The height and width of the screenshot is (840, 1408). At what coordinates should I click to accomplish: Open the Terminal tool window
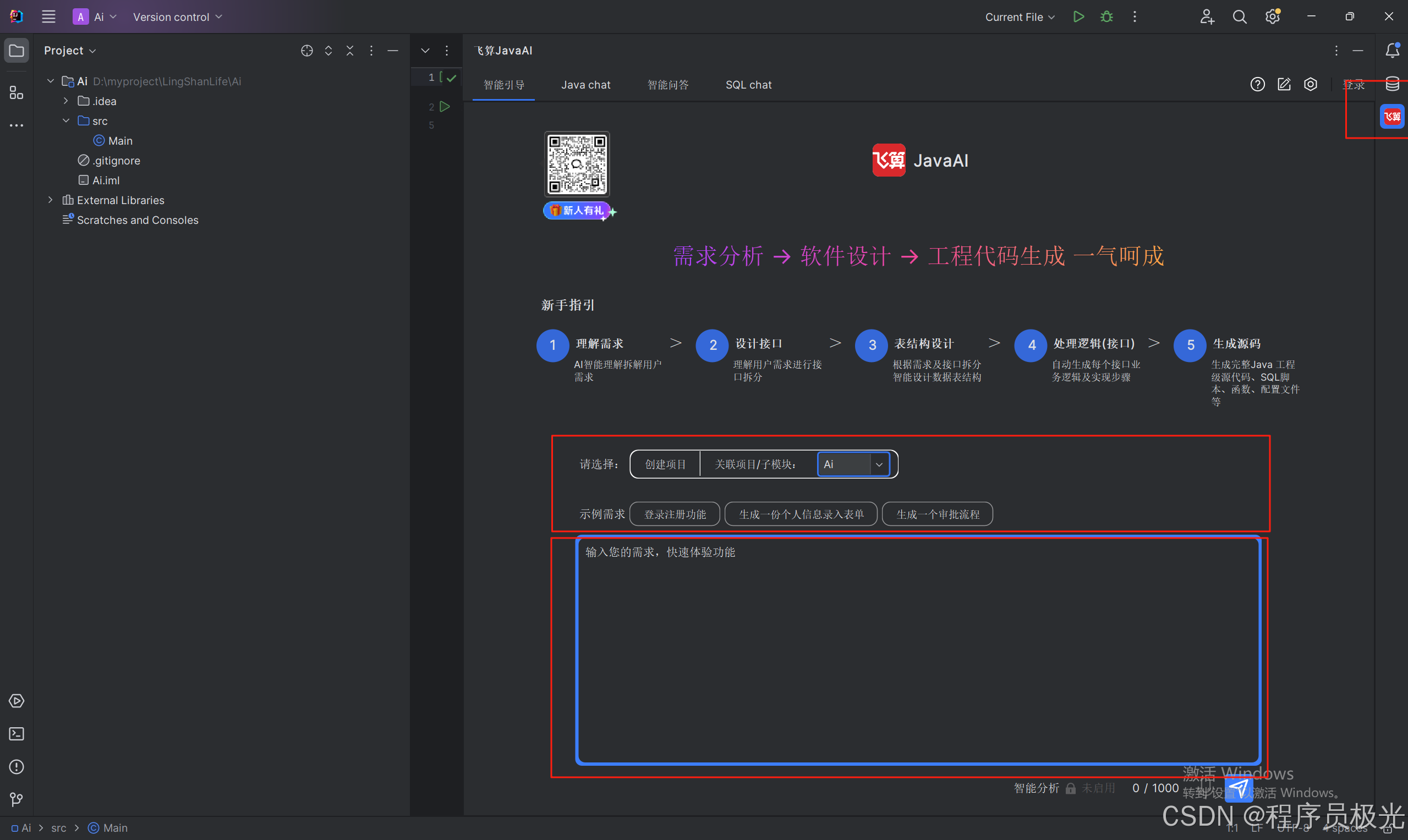coord(17,734)
